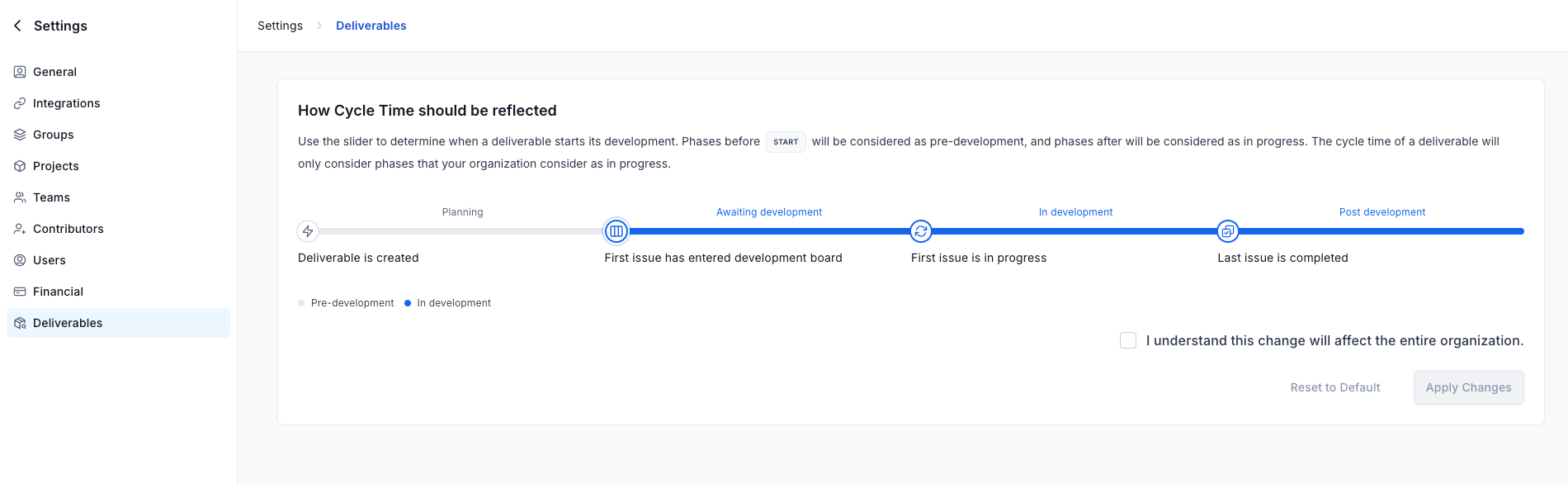Screen dimensions: 1568x484
Task: Click the back arrow beside Settings
Action: [x=18, y=26]
